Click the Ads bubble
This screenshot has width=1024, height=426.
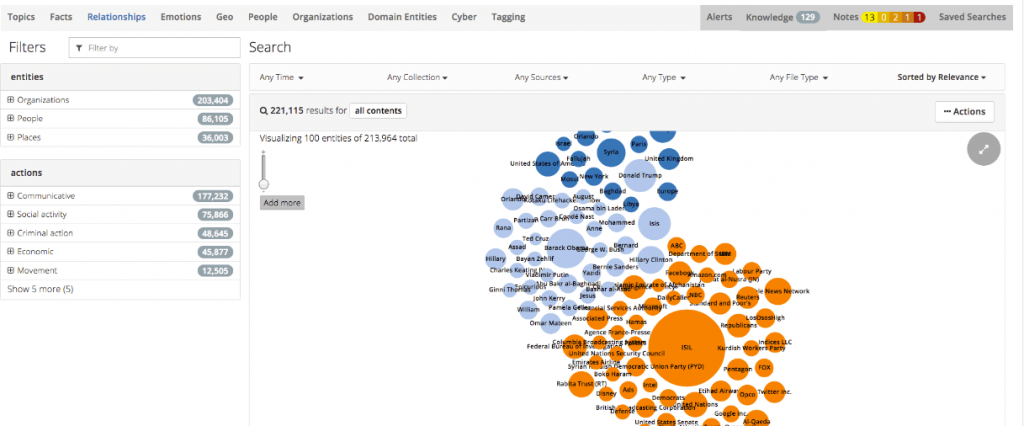pos(628,390)
